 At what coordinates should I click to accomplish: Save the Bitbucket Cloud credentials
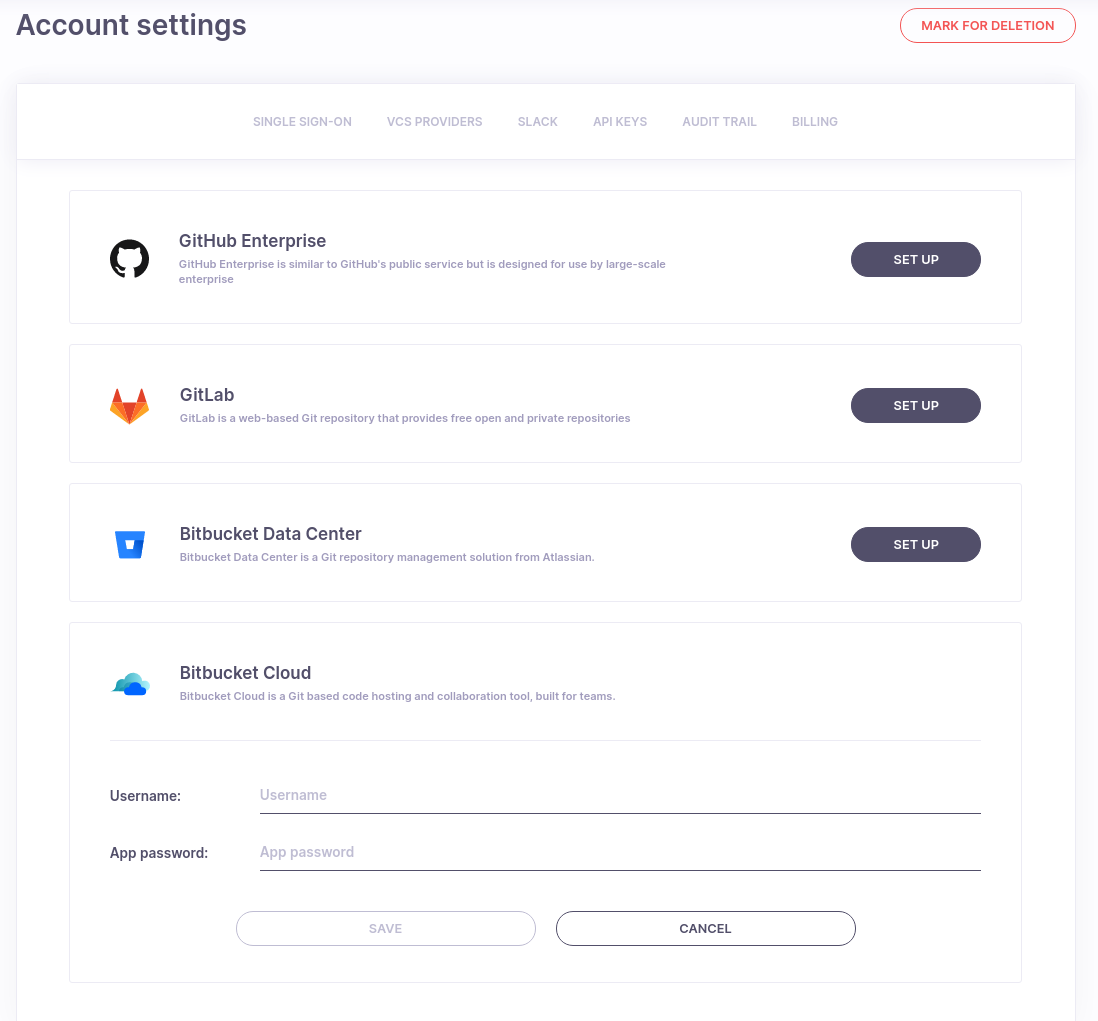[385, 928]
